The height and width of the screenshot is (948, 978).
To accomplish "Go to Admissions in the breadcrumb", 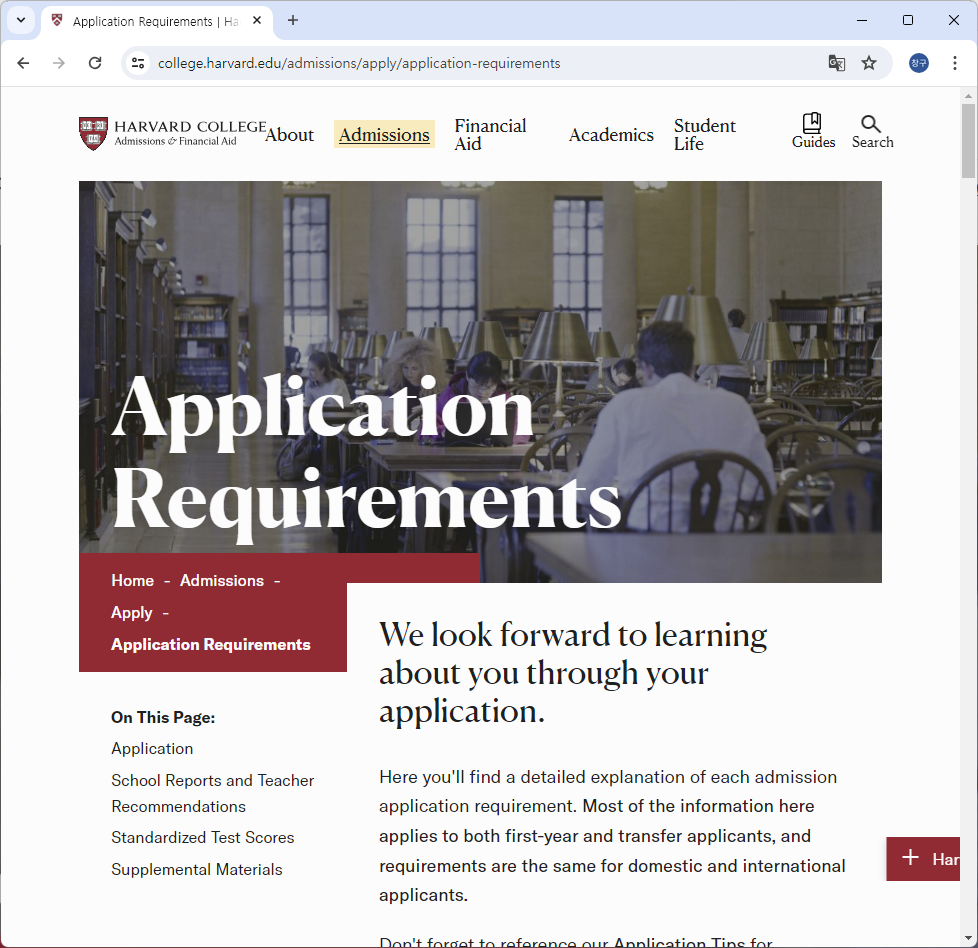I will point(222,581).
